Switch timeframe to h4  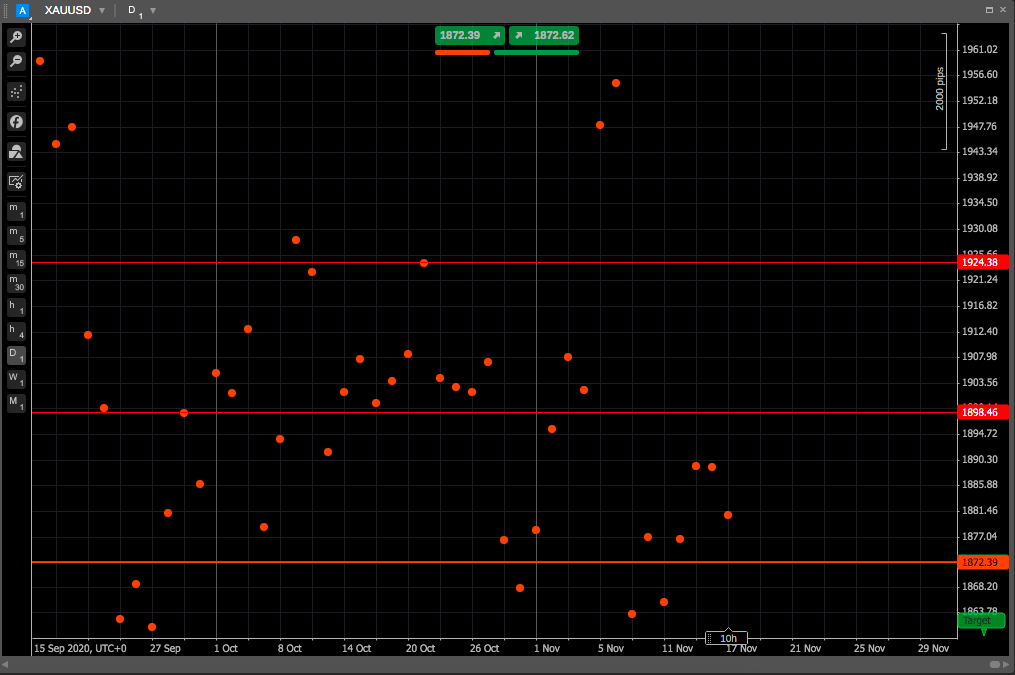coord(16,331)
